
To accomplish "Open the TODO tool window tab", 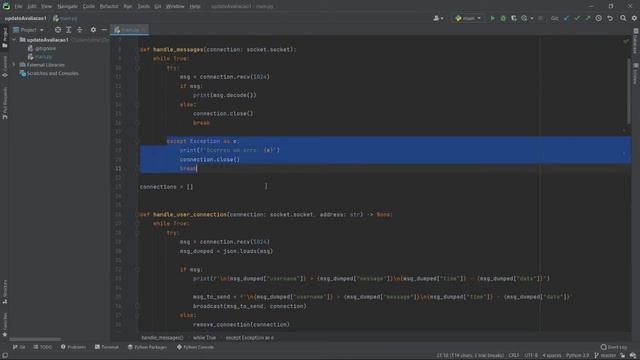I will pos(42,347).
